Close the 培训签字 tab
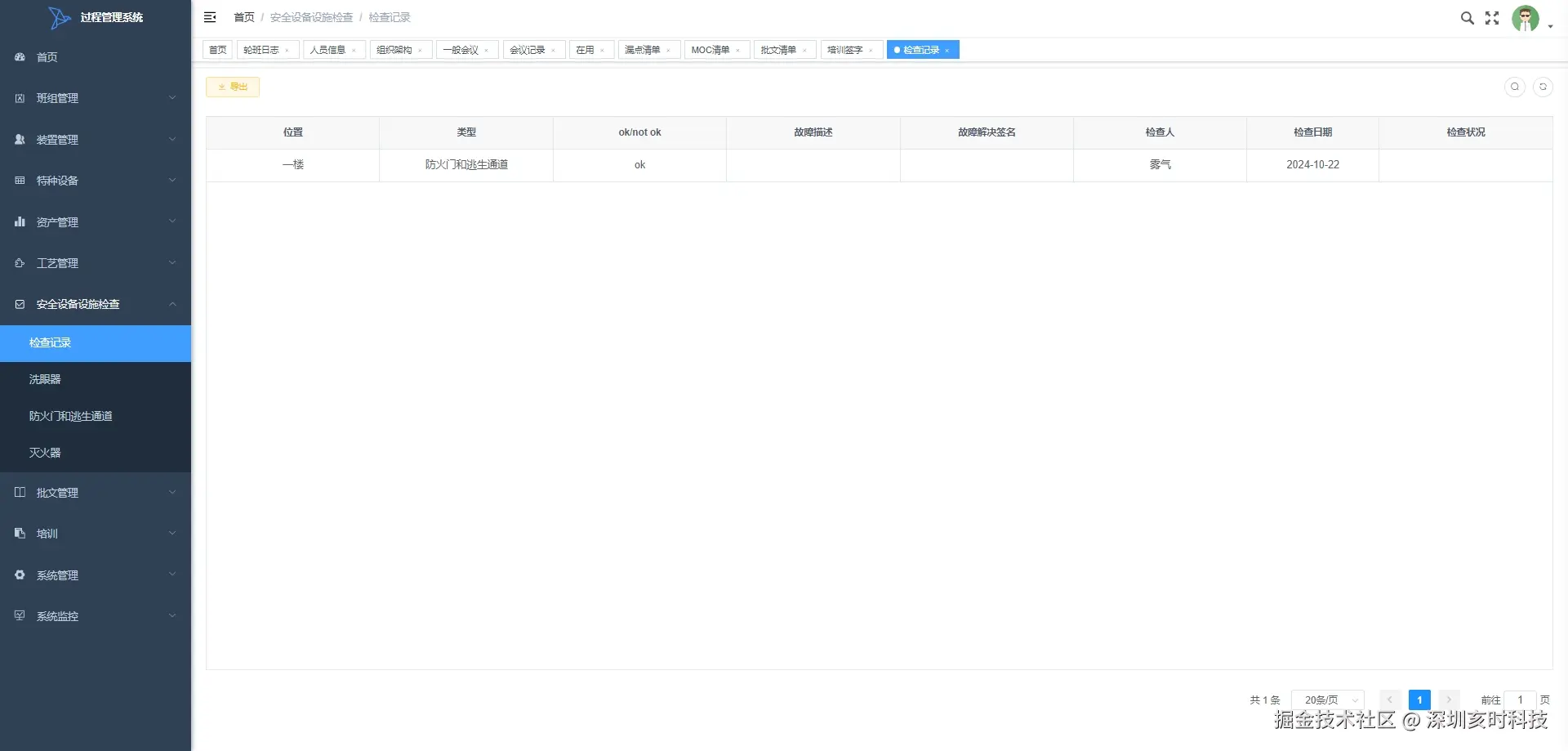The width and height of the screenshot is (1568, 751). tap(871, 51)
